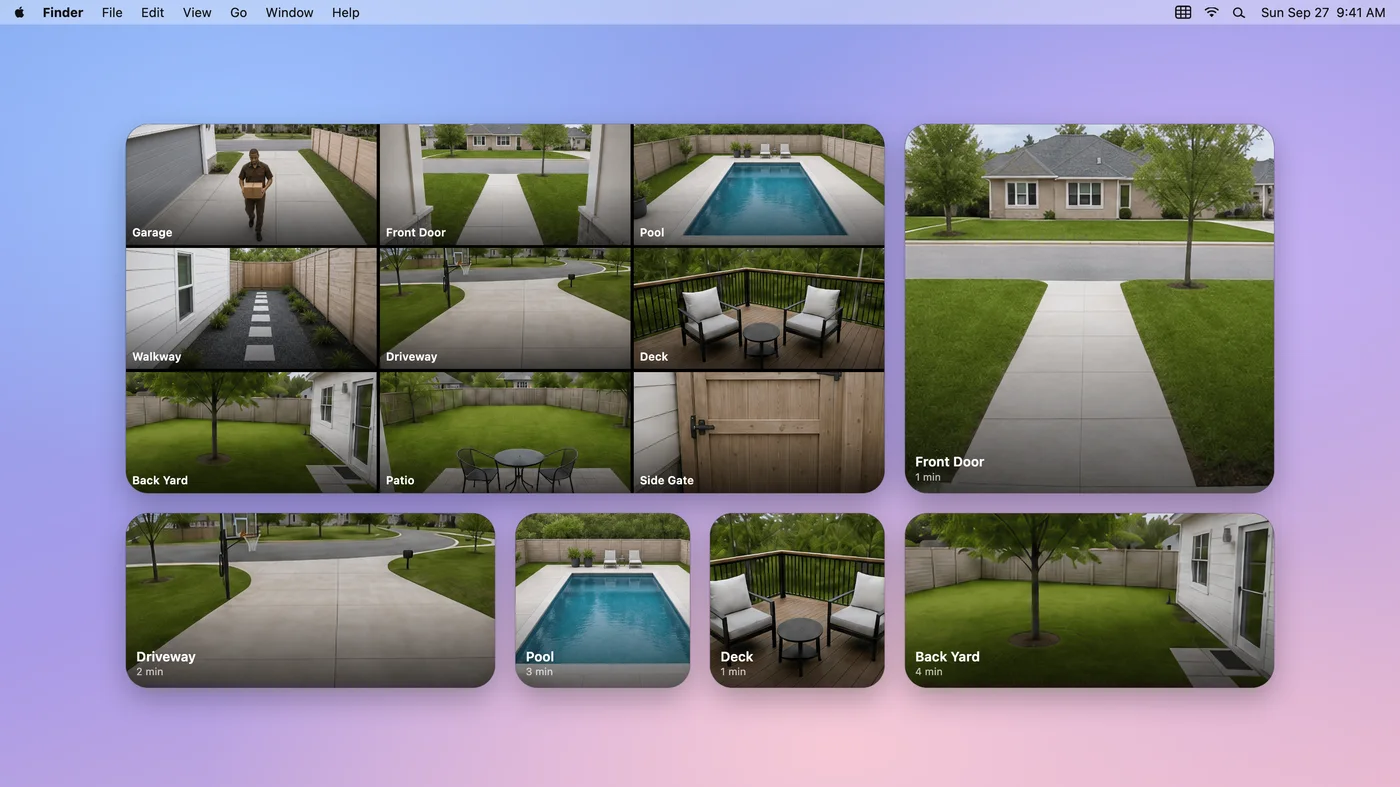Click the date and time in menu bar
1400x787 pixels.
[x=1323, y=12]
